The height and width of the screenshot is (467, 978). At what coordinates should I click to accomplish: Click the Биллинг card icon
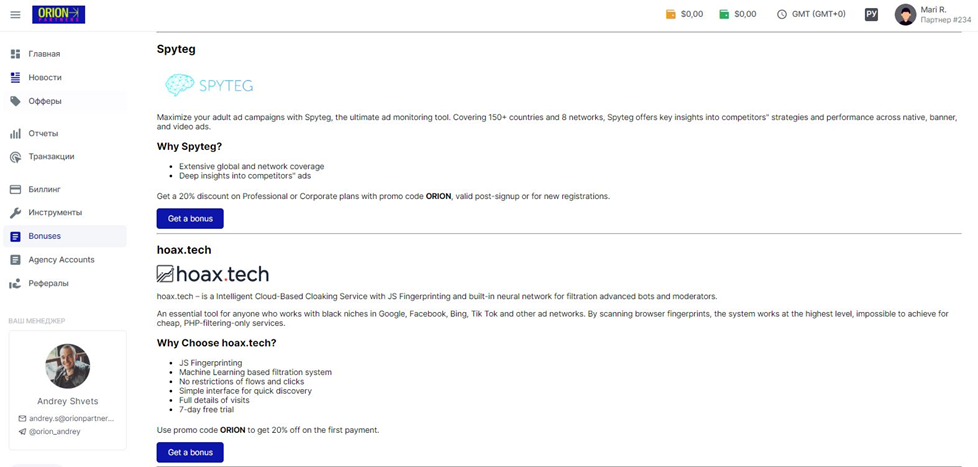[x=16, y=189]
